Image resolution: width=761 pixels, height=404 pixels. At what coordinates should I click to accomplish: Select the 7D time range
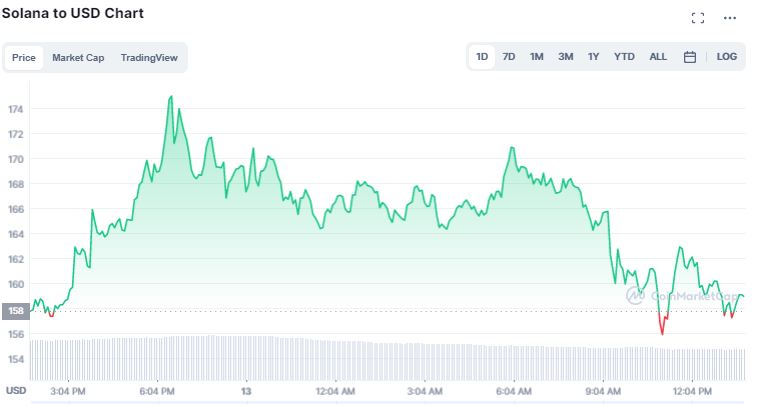tap(509, 57)
